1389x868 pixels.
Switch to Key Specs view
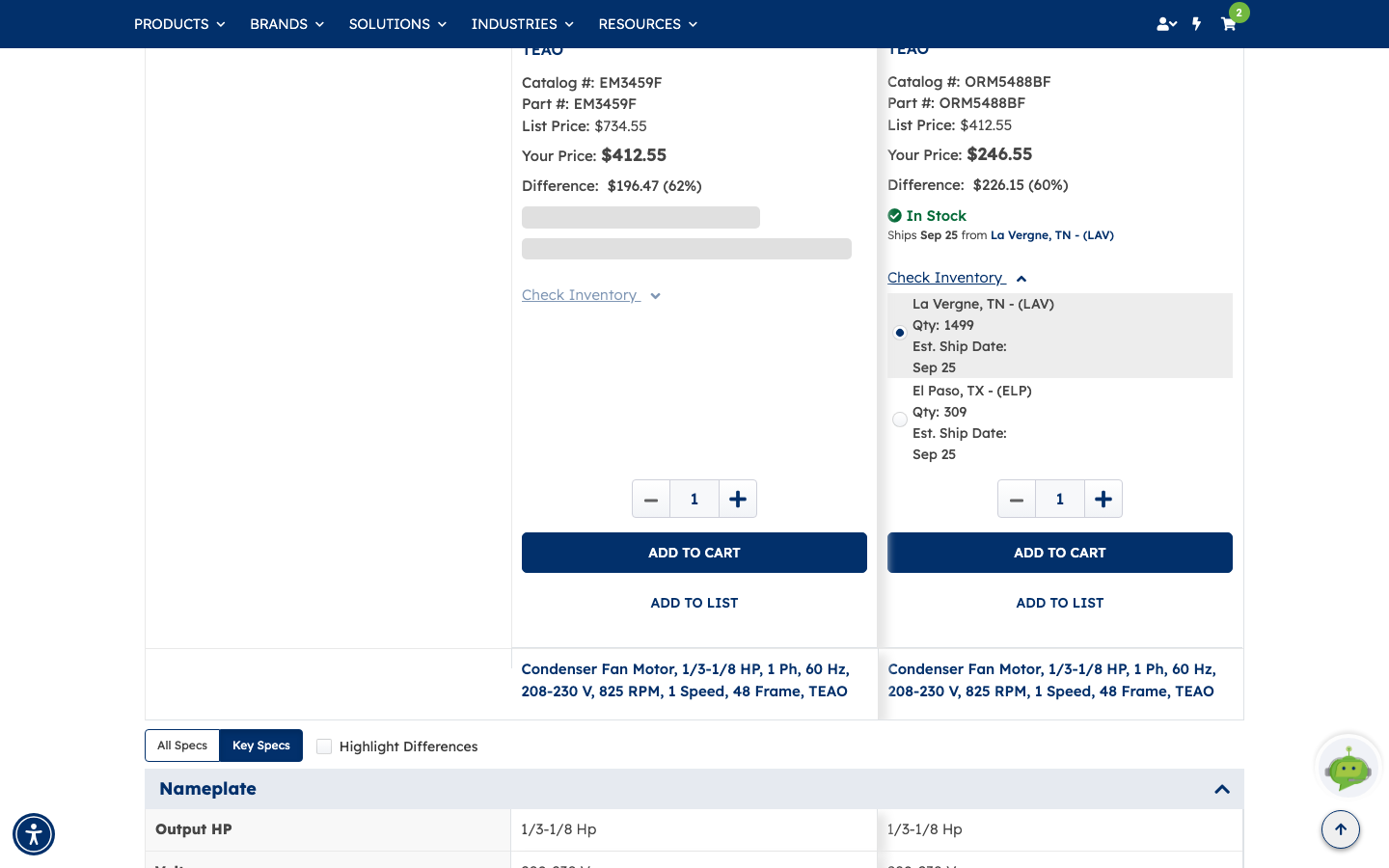pos(261,746)
